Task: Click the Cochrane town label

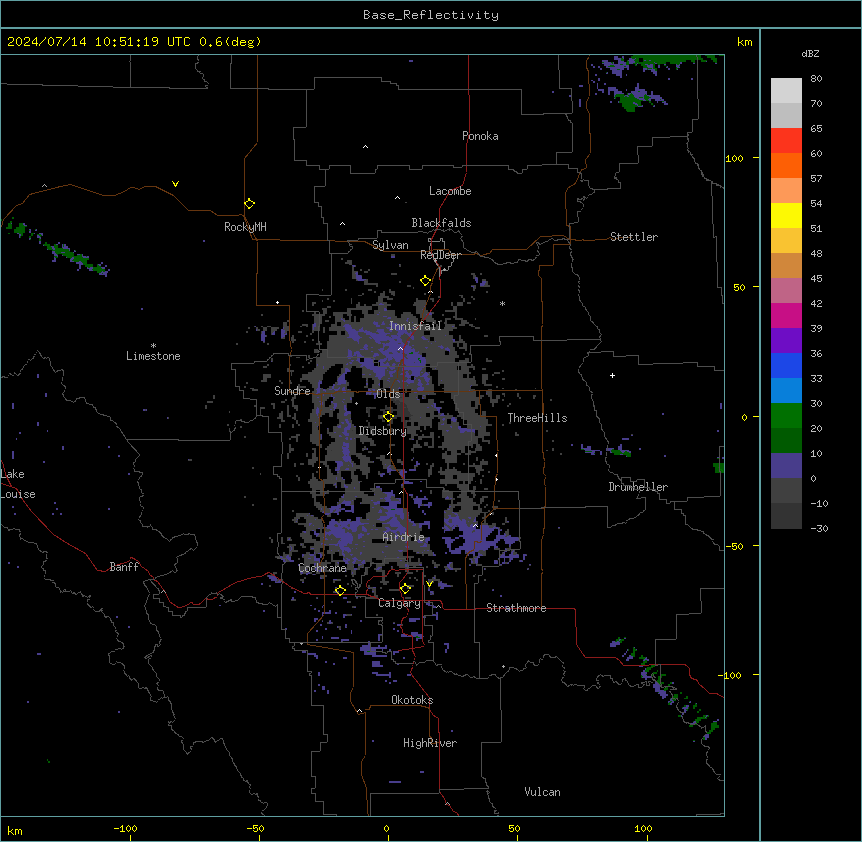Action: click(323, 568)
